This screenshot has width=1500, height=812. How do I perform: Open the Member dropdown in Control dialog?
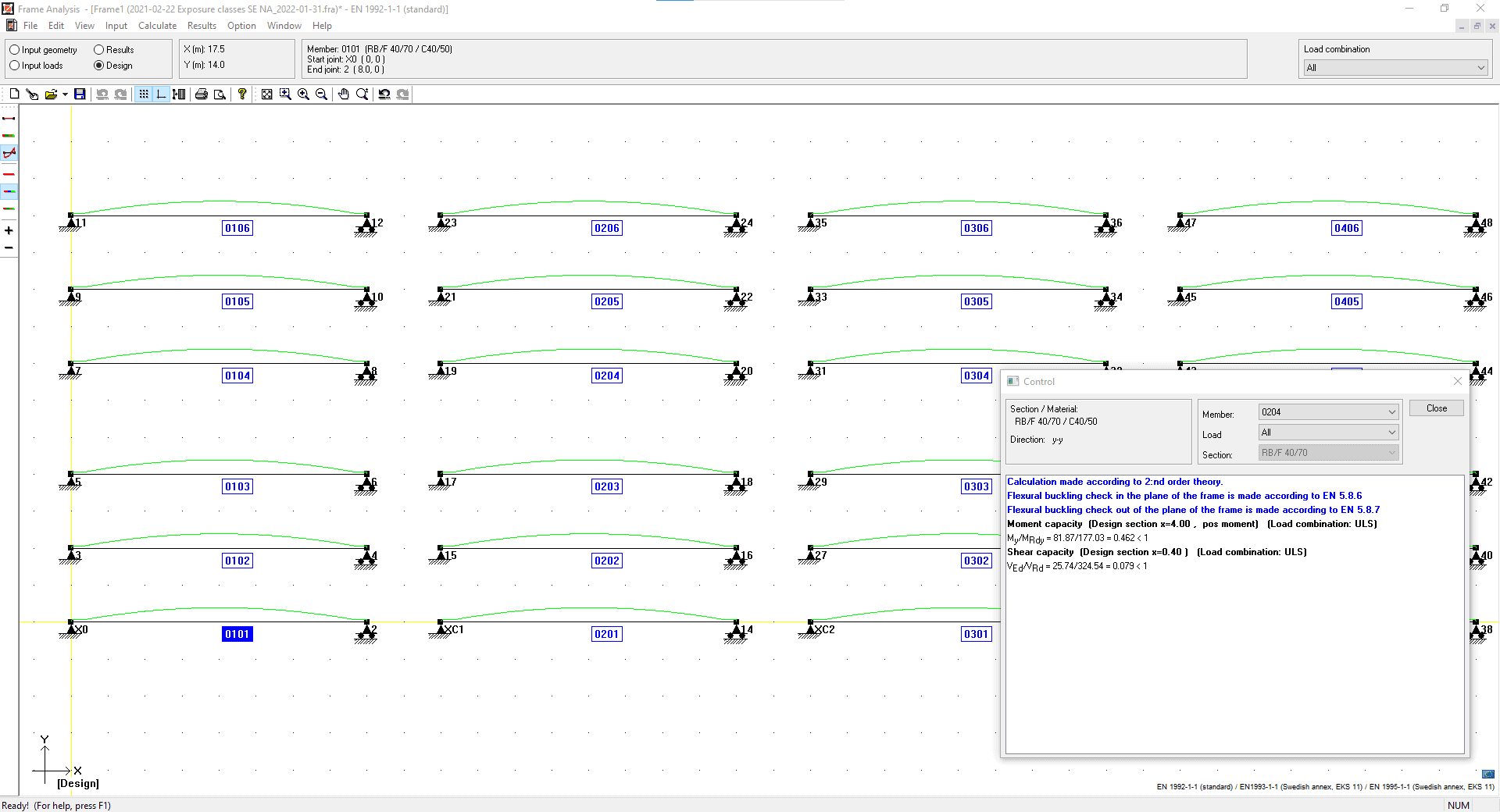(1391, 411)
